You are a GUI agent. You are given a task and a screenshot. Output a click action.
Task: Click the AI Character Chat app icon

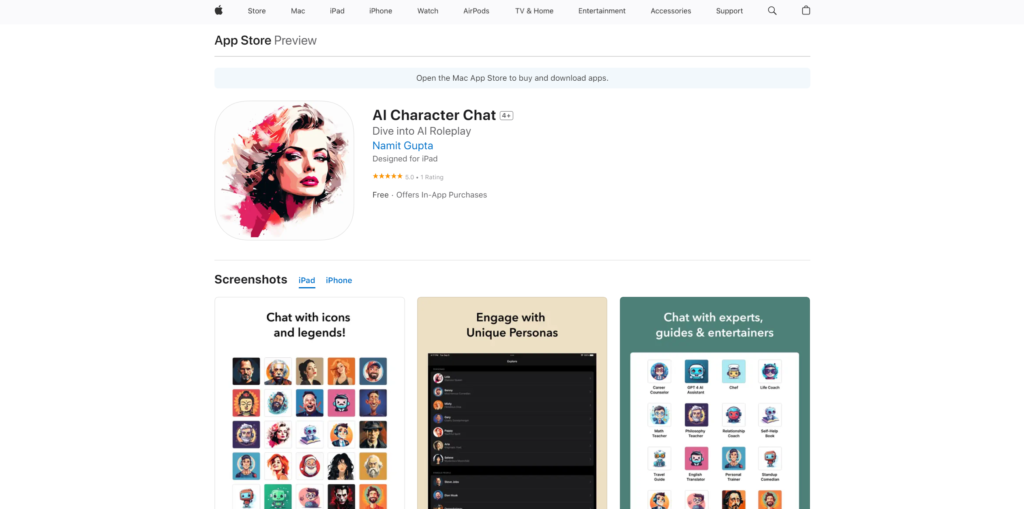point(284,170)
